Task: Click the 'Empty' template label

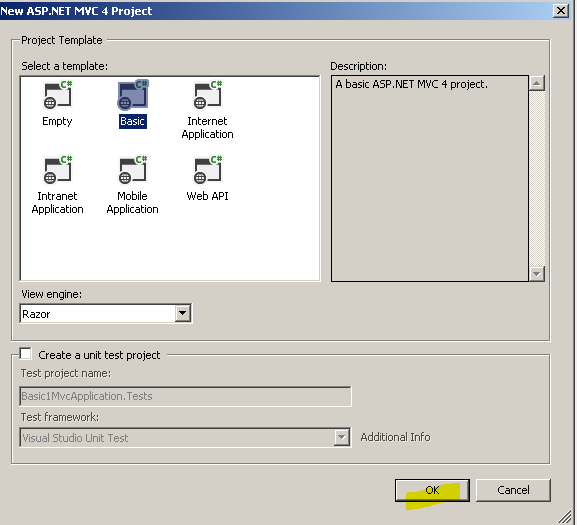Action: (57, 121)
